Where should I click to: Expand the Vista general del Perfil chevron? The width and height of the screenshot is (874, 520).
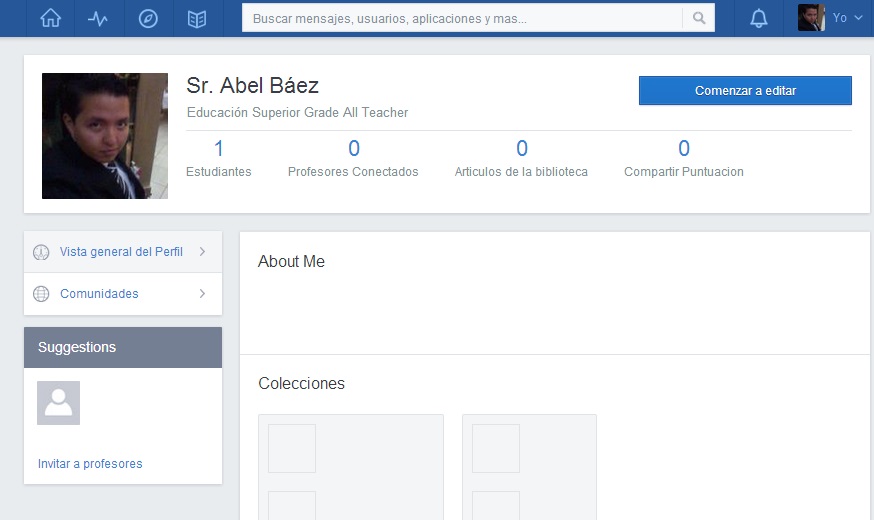[x=202, y=252]
